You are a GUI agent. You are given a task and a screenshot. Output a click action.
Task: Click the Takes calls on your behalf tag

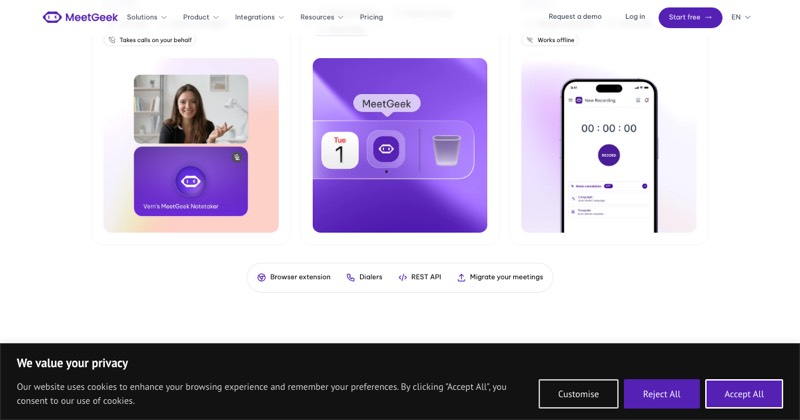click(x=150, y=40)
